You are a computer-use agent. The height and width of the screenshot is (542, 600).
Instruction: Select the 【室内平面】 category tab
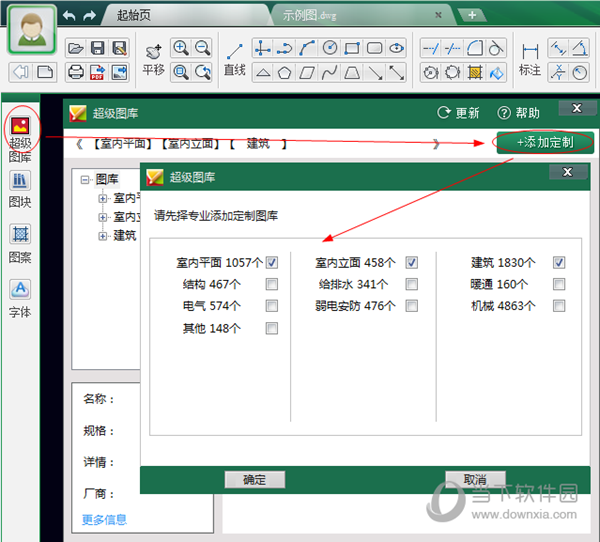tap(123, 144)
